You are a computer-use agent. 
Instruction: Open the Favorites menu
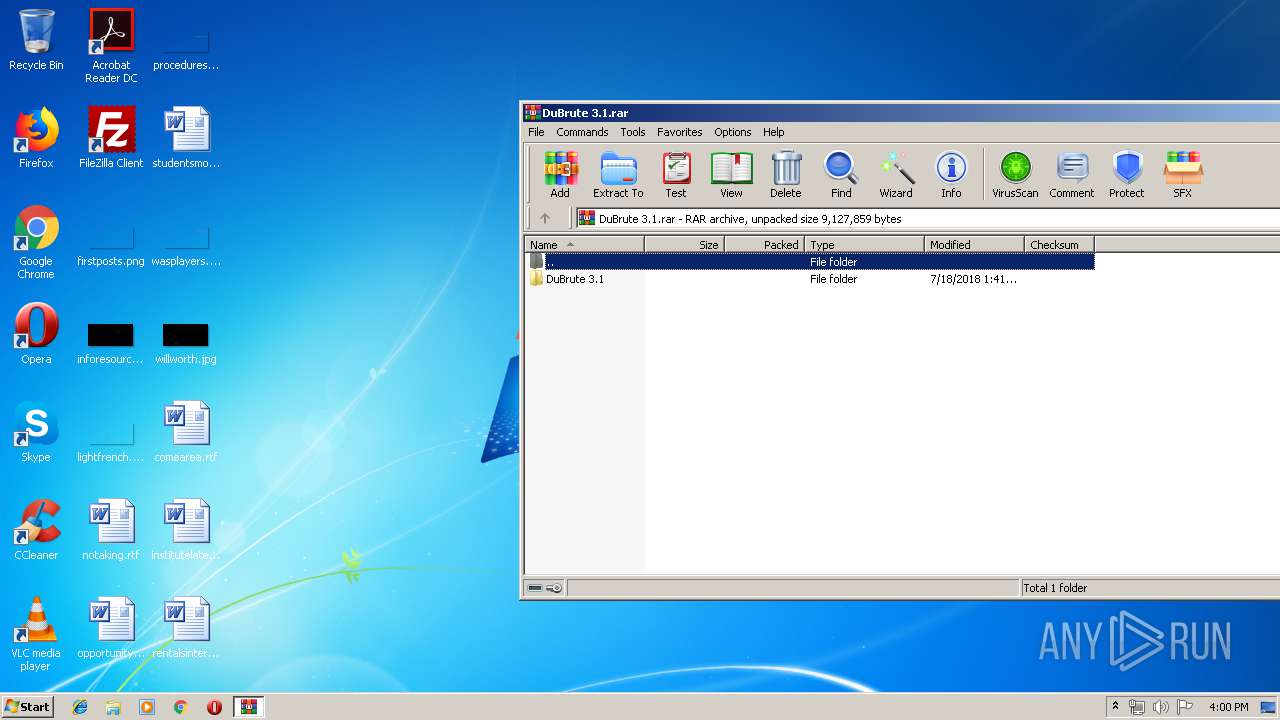679,132
